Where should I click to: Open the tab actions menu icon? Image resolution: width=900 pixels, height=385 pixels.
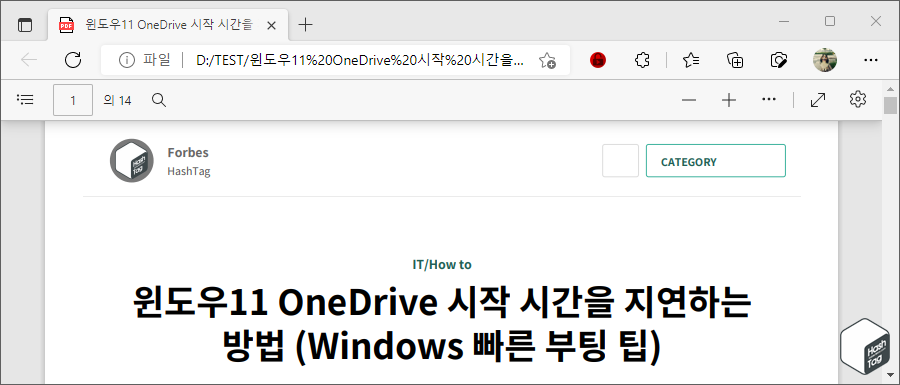[x=25, y=25]
